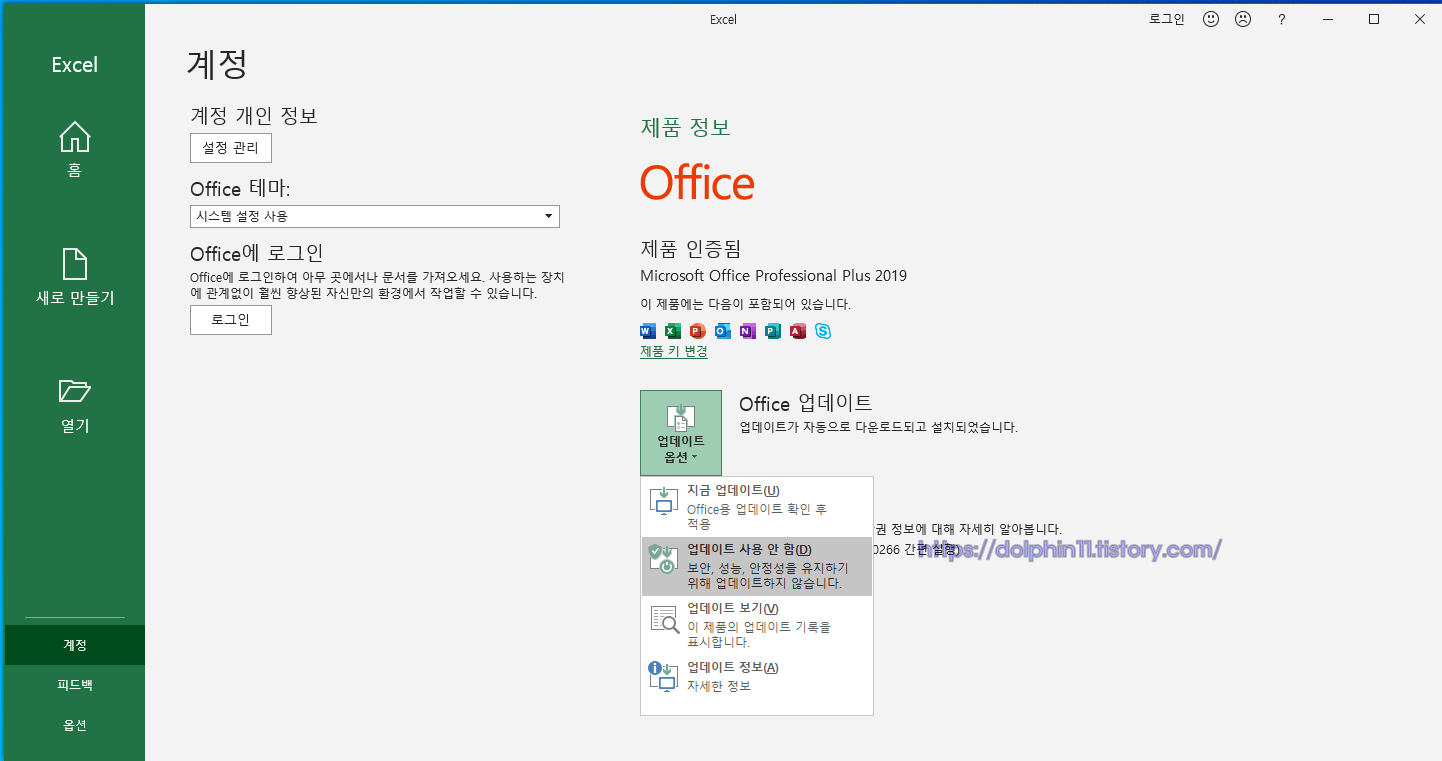The image size is (1442, 761).
Task: Close the Excel window
Action: click(x=1420, y=19)
